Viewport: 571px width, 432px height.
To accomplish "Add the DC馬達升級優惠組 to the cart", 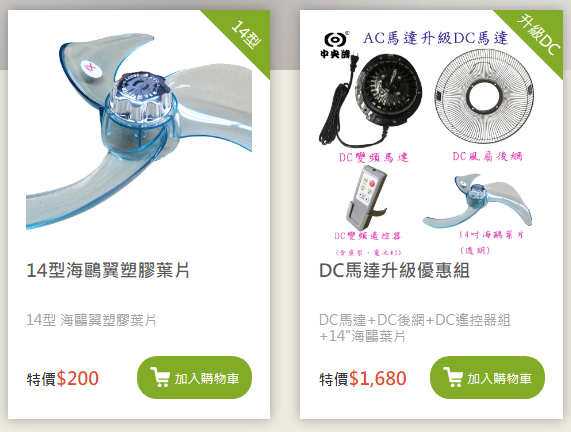I will click(487, 377).
